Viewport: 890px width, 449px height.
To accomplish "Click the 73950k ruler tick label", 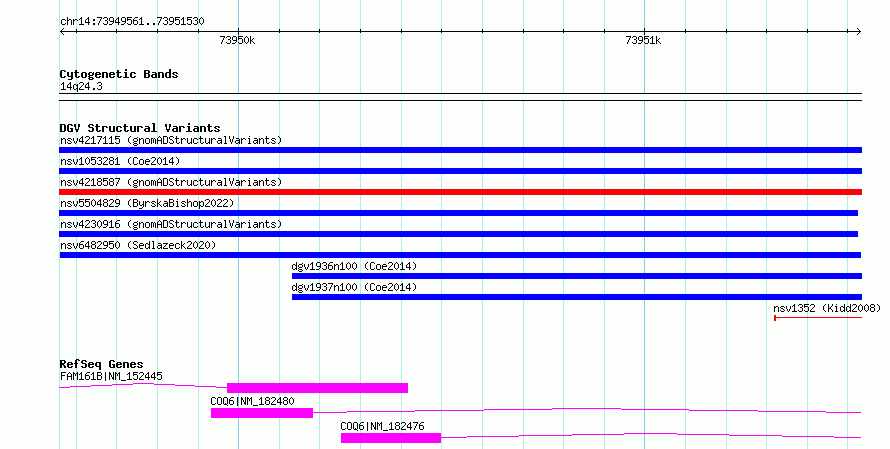I will [x=237, y=40].
